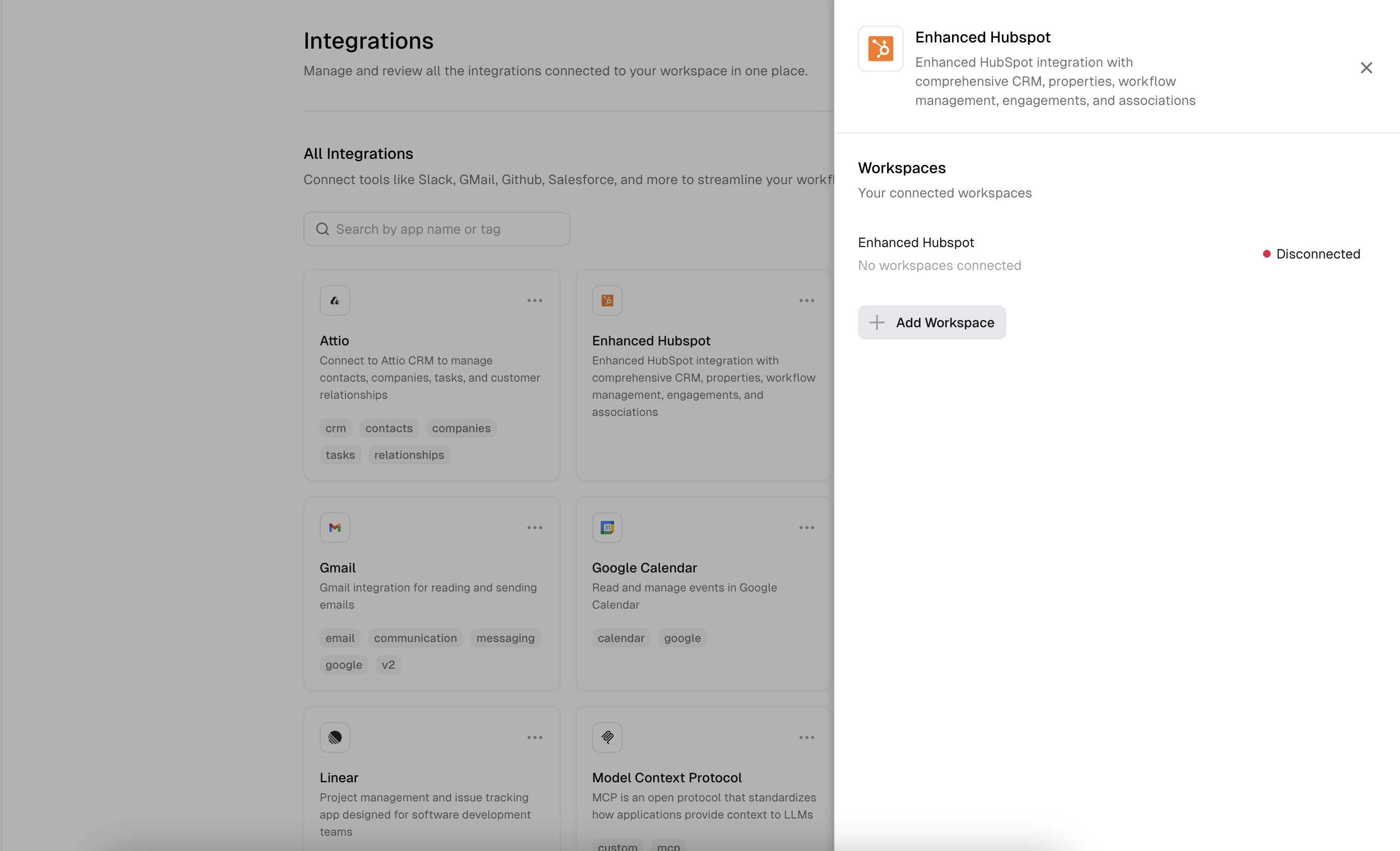The height and width of the screenshot is (851, 1400).
Task: Open Model Context Protocol options menu
Action: 806,737
